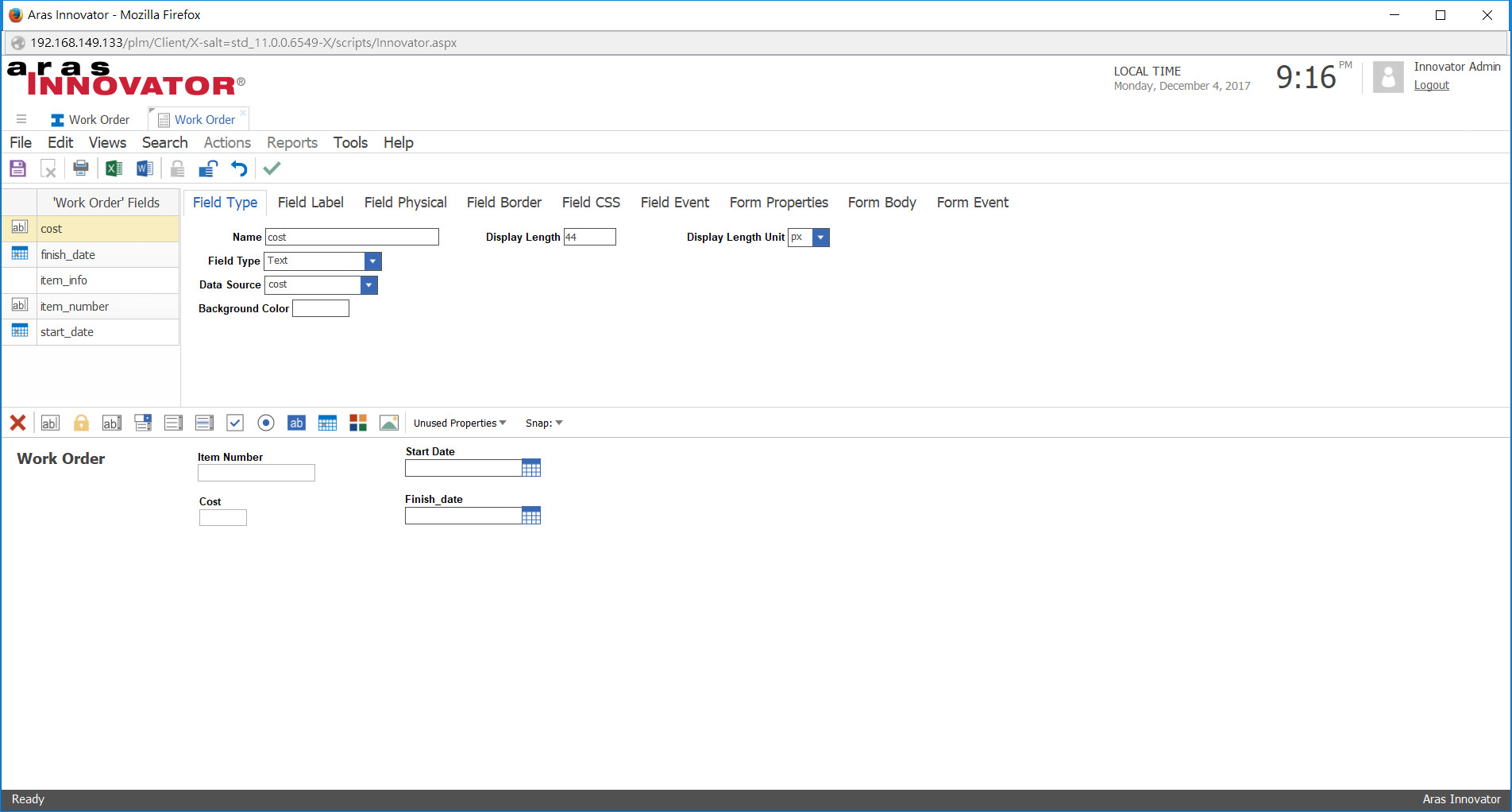
Task: Select the start_date row in fields list
Action: (91, 332)
